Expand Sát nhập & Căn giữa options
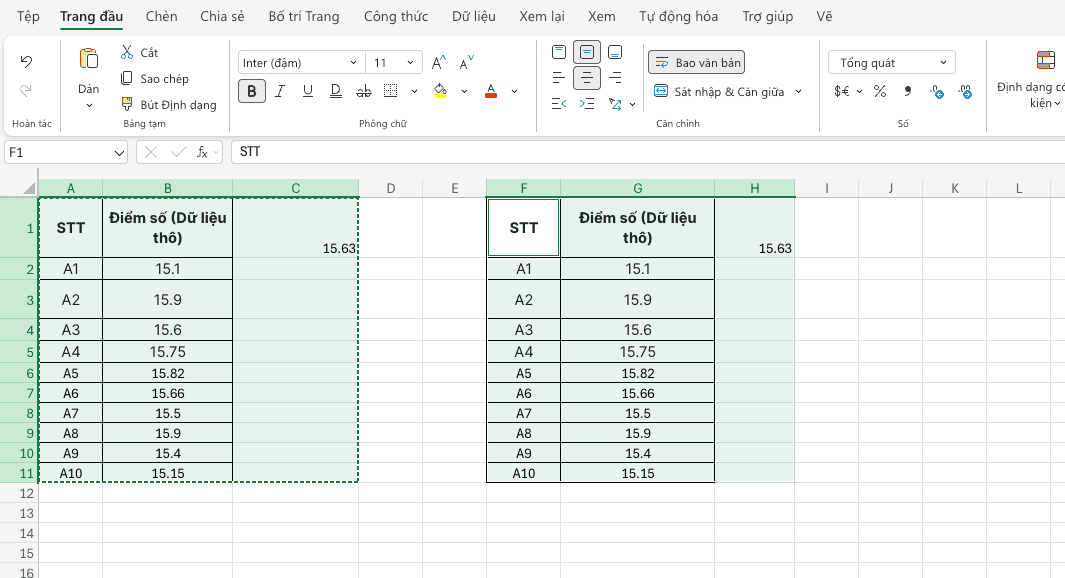This screenshot has height=578, width=1065. 799,91
